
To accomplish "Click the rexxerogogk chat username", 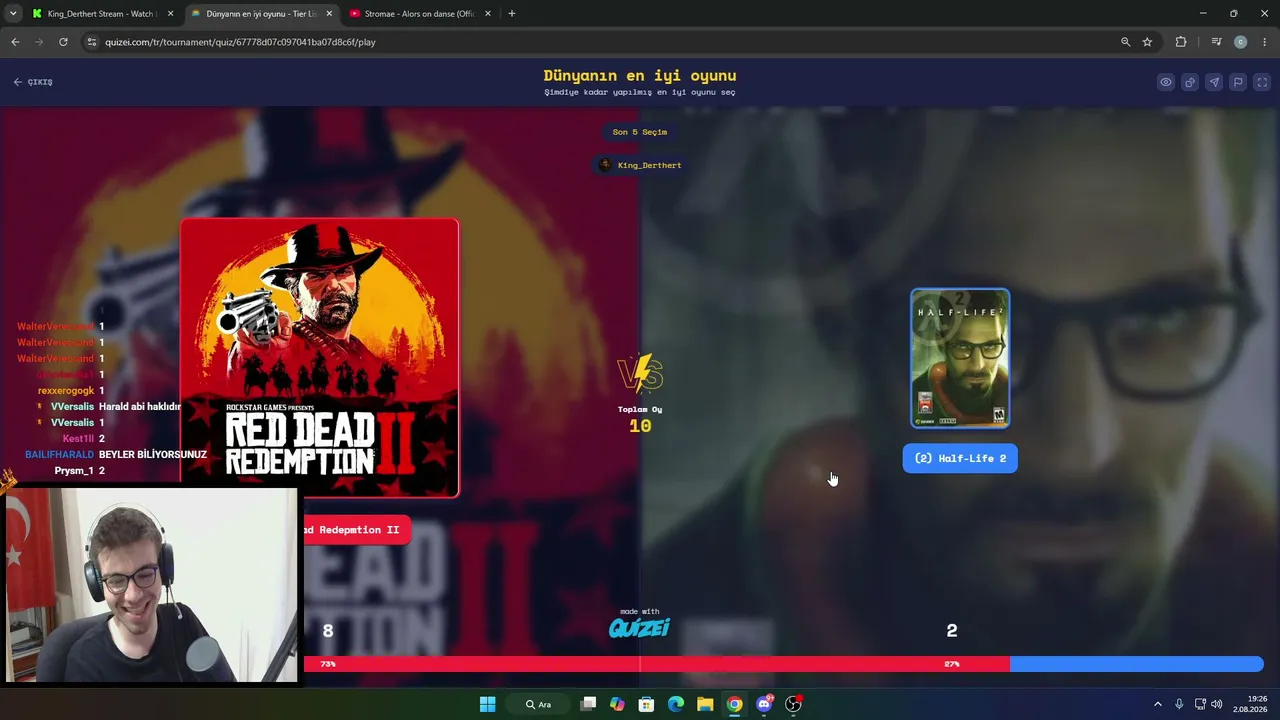I will pos(66,390).
